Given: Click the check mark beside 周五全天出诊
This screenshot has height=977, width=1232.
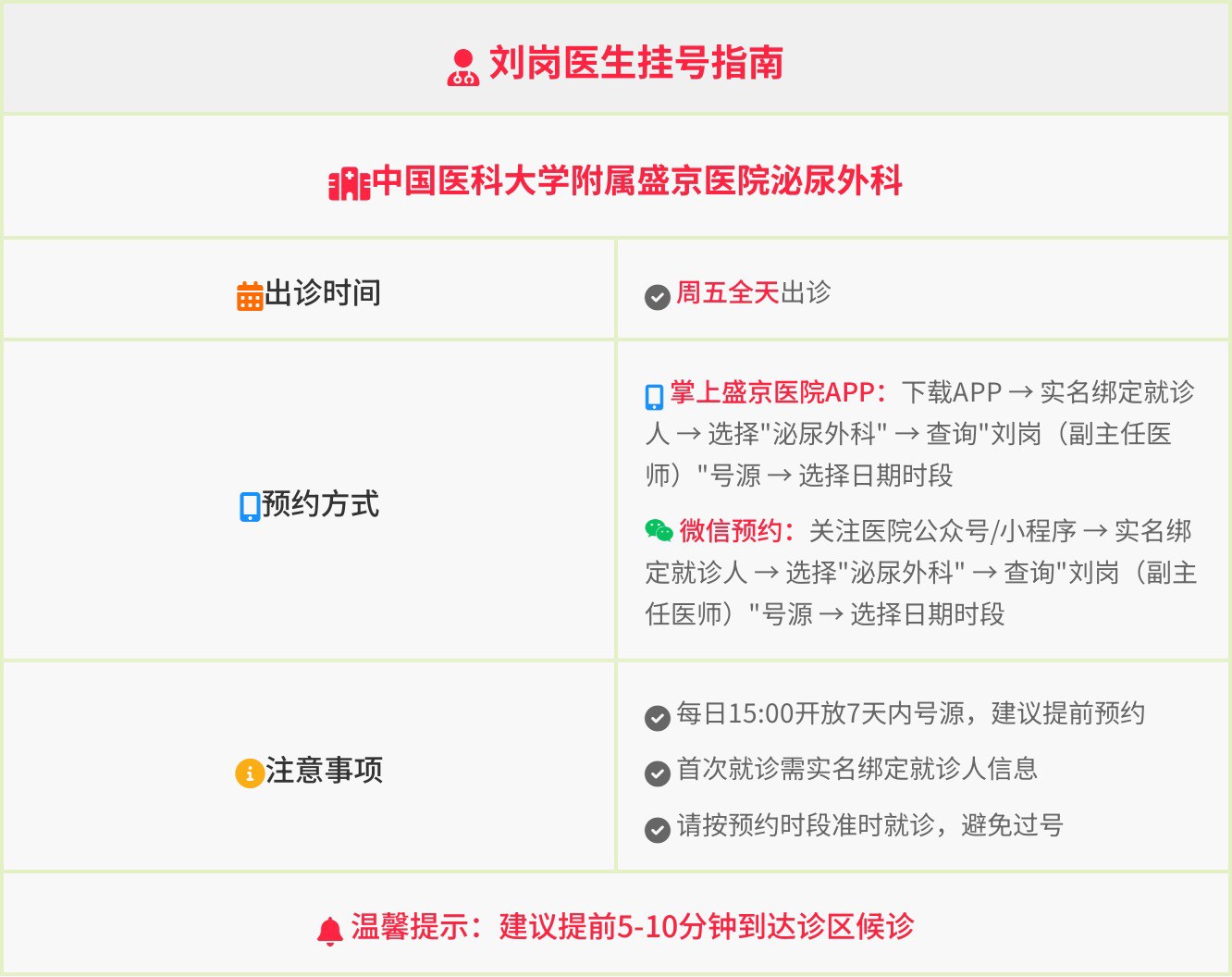Looking at the screenshot, I should point(658,297).
